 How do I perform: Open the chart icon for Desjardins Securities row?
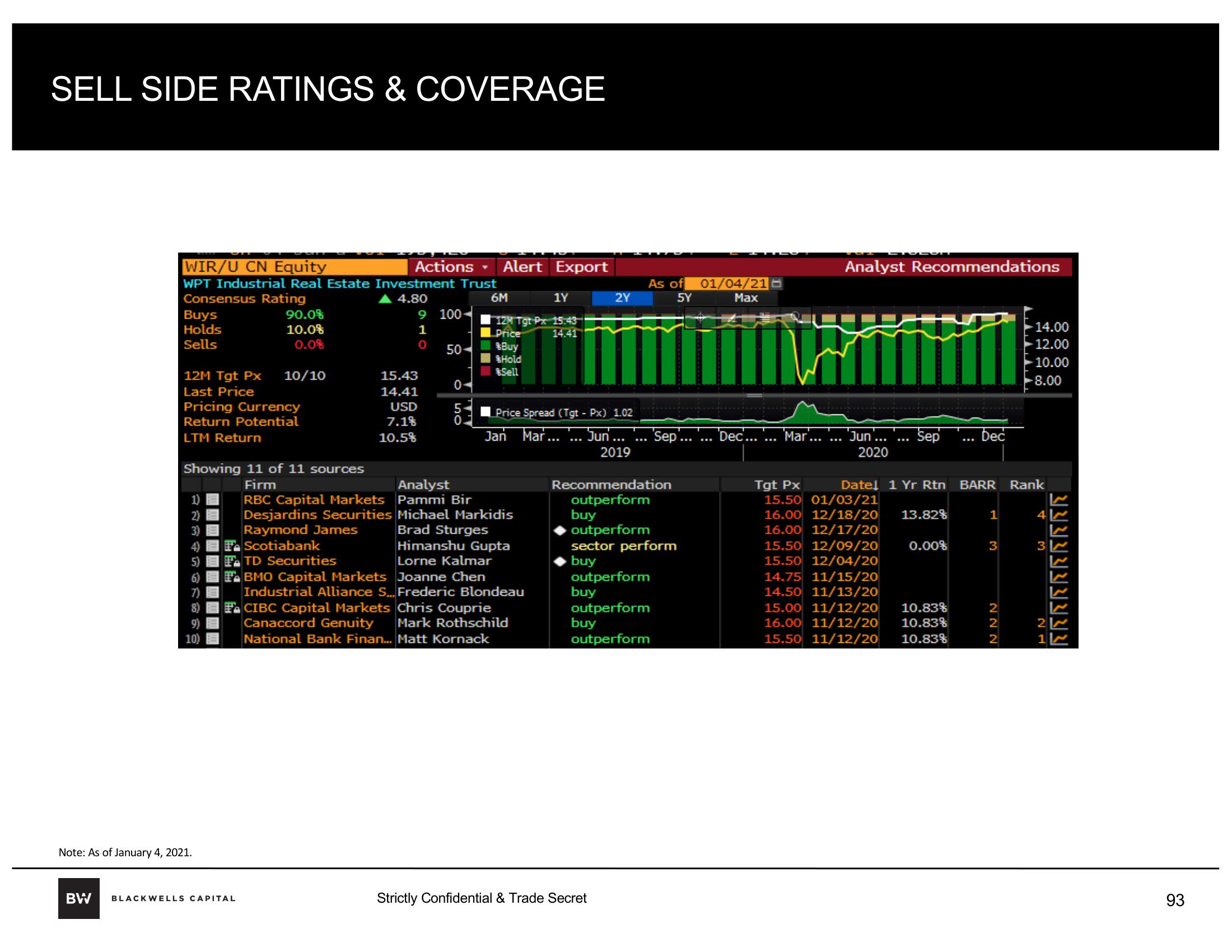point(1060,515)
